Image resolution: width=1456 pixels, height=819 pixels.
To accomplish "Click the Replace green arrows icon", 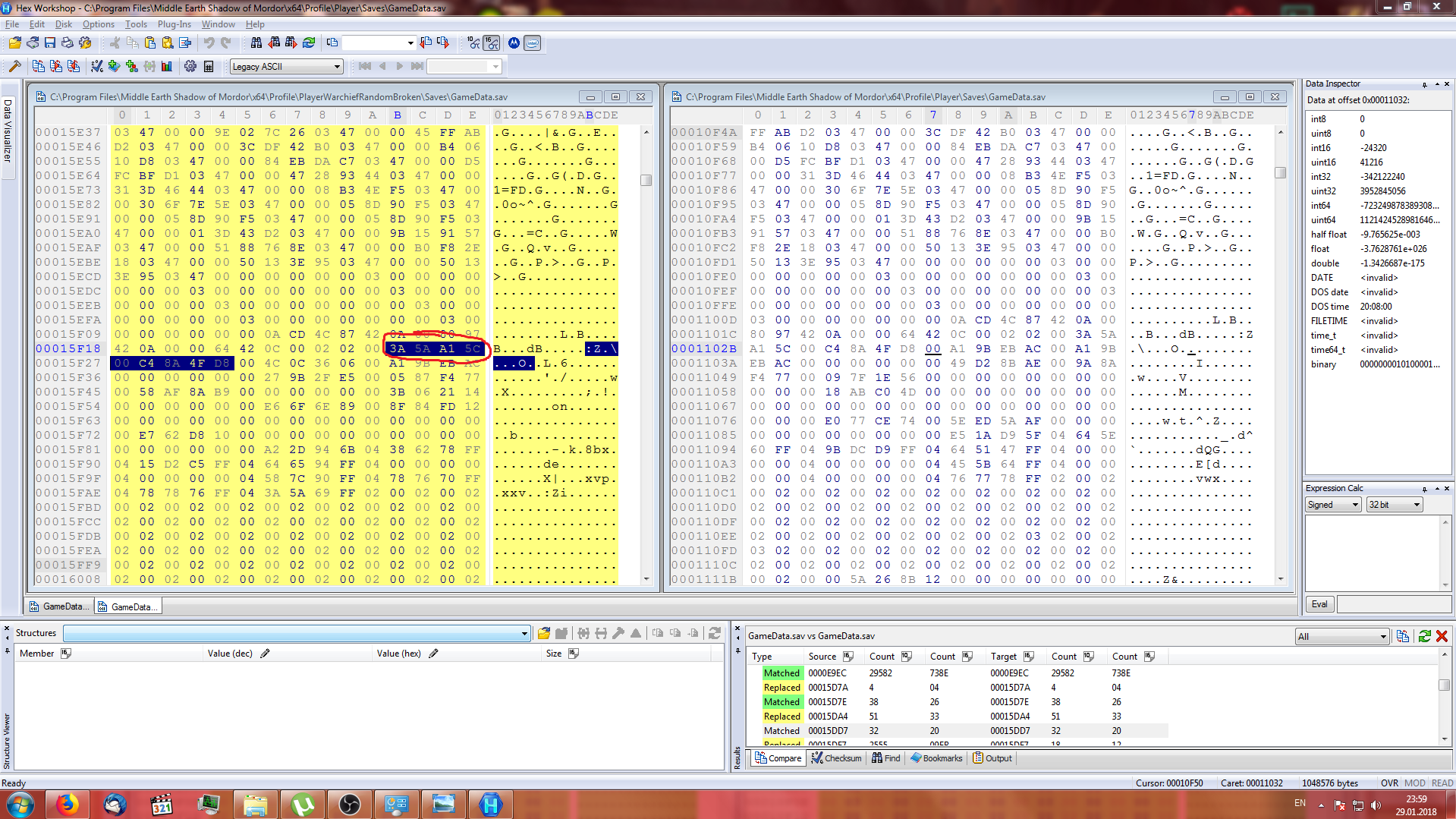I will coord(309,43).
